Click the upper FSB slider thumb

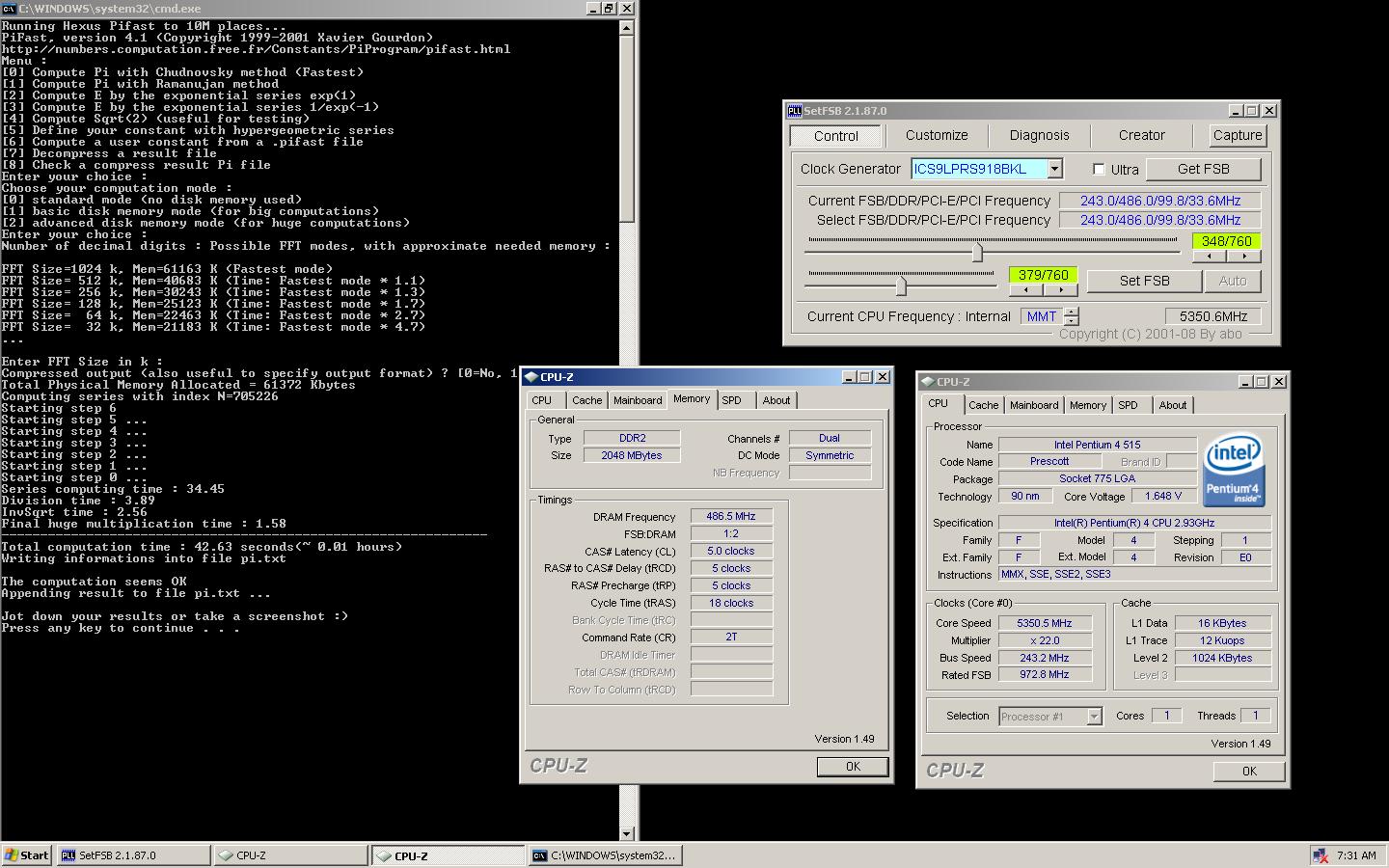pyautogui.click(x=977, y=252)
